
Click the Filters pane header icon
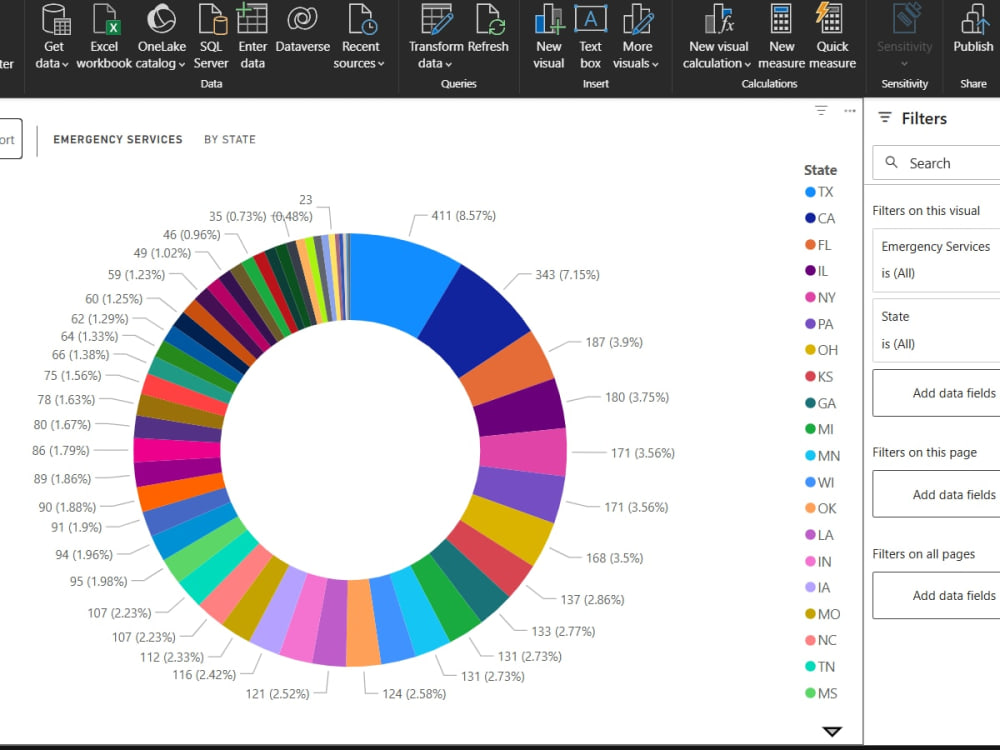[885, 117]
